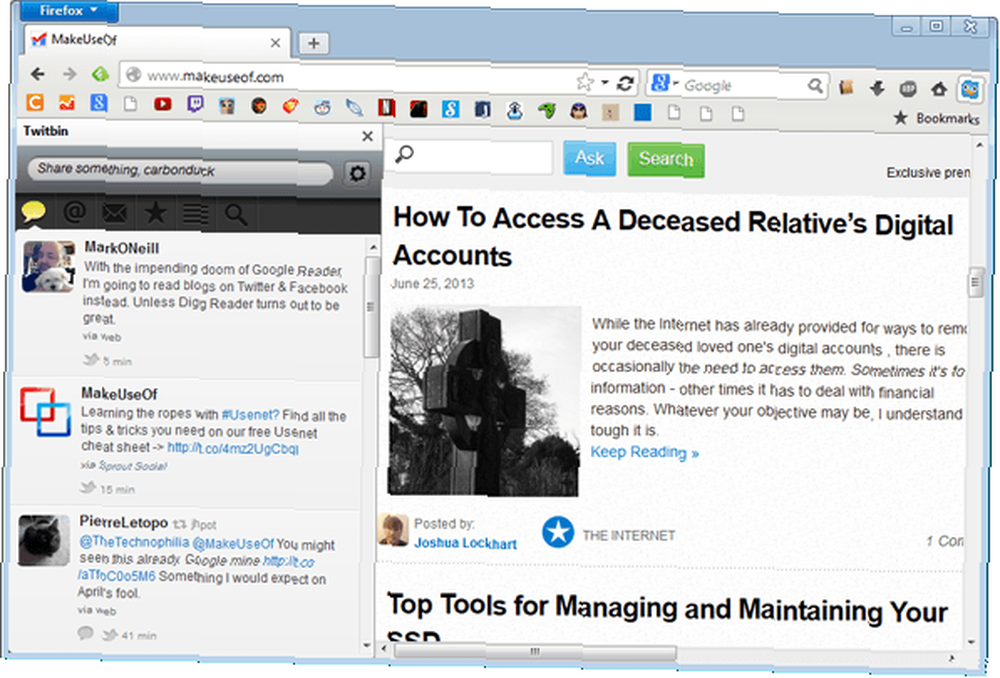Image resolution: width=1000 pixels, height=678 pixels.
Task: Click PierreLetopo's cat avatar
Action: 44,540
